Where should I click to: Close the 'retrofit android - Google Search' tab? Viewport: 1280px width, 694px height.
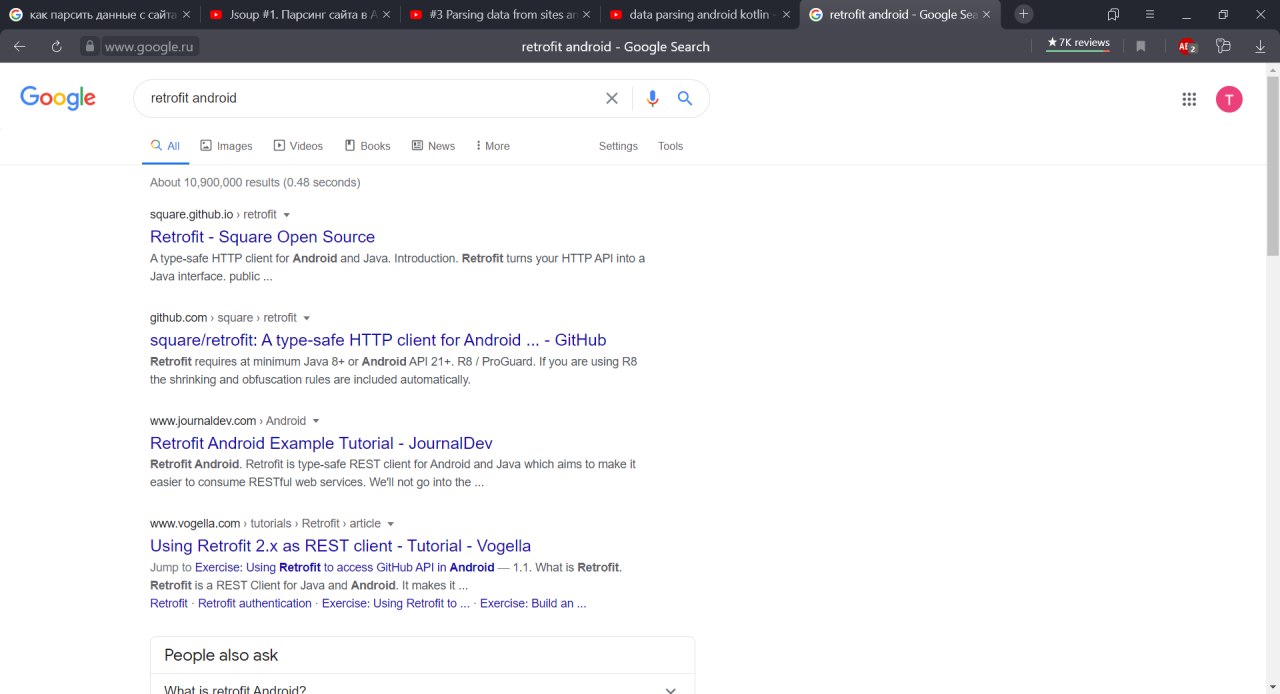pyautogui.click(x=986, y=14)
